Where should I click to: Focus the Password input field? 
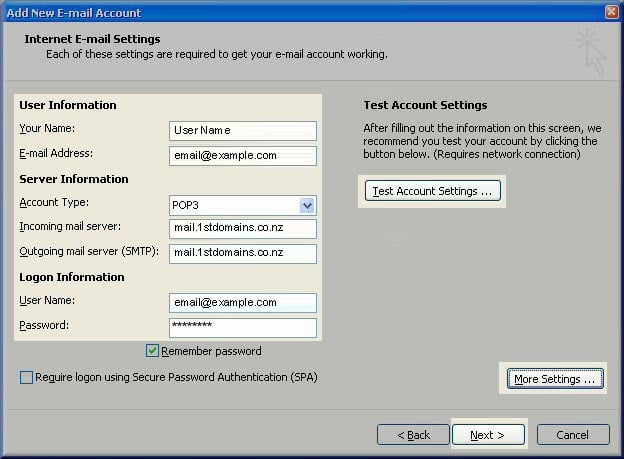coord(243,327)
